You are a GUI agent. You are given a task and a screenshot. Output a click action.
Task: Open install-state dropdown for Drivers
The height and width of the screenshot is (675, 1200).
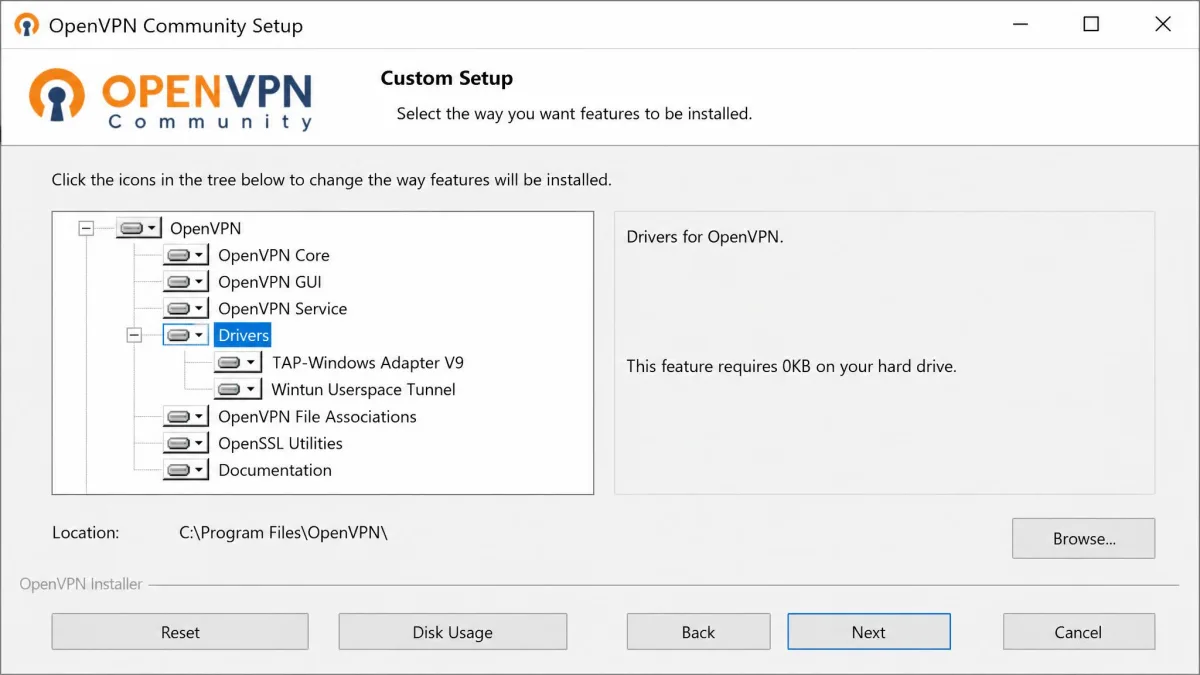186,335
